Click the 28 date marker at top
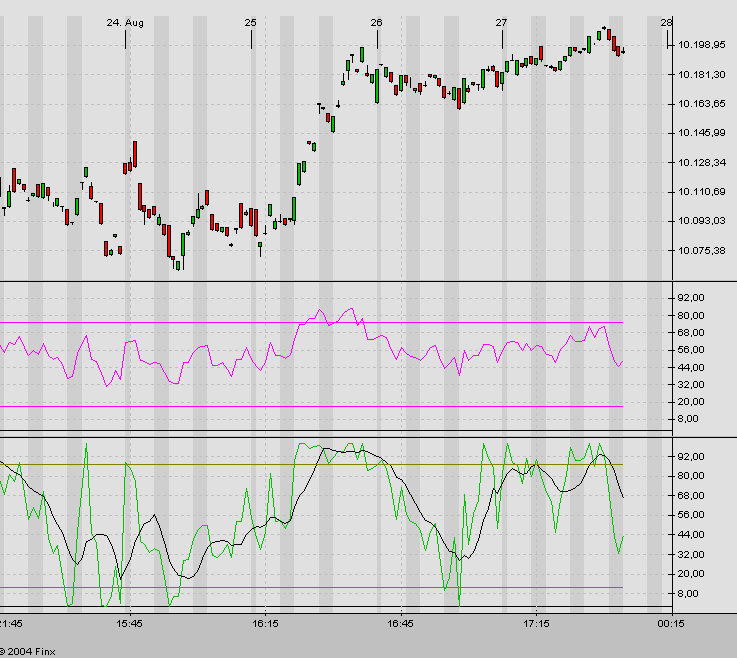737x658 pixels. point(666,22)
